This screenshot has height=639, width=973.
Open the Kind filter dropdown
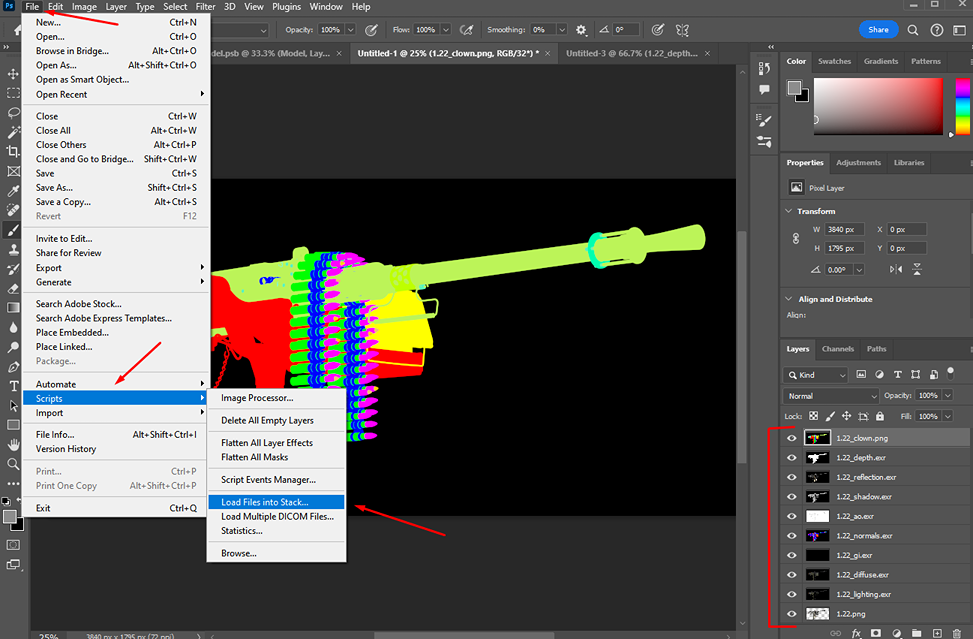pos(817,374)
